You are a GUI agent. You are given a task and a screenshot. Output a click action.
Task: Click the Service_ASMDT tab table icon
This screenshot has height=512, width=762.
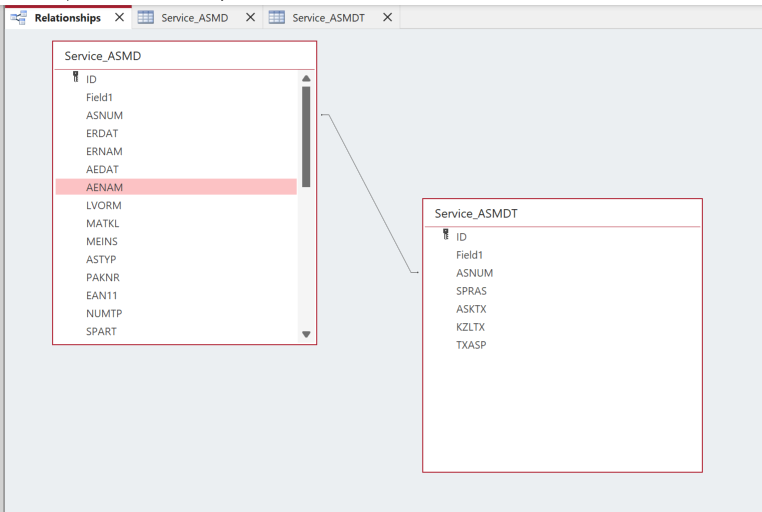tap(277, 18)
